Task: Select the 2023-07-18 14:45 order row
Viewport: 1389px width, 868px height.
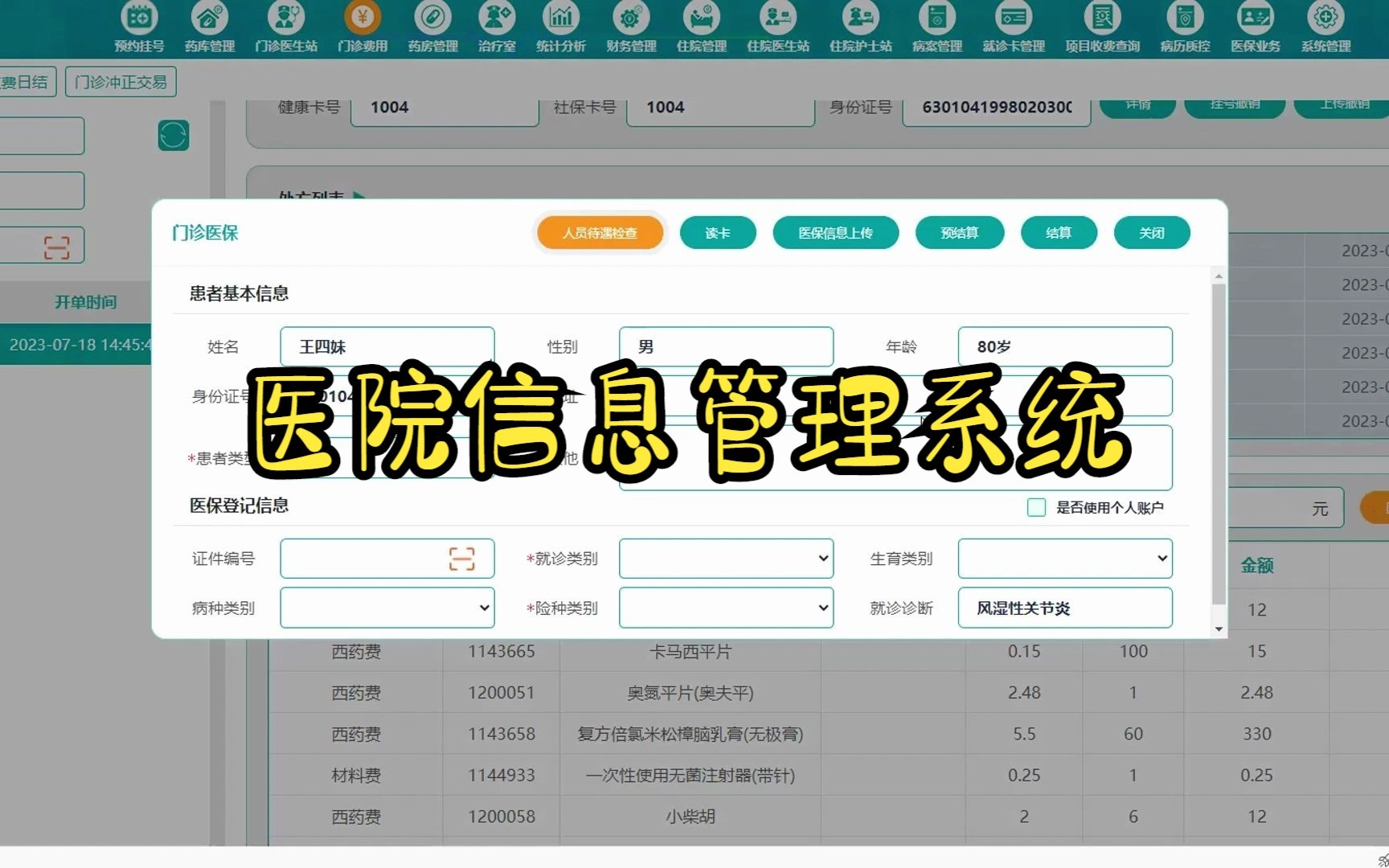Action: pyautogui.click(x=76, y=345)
